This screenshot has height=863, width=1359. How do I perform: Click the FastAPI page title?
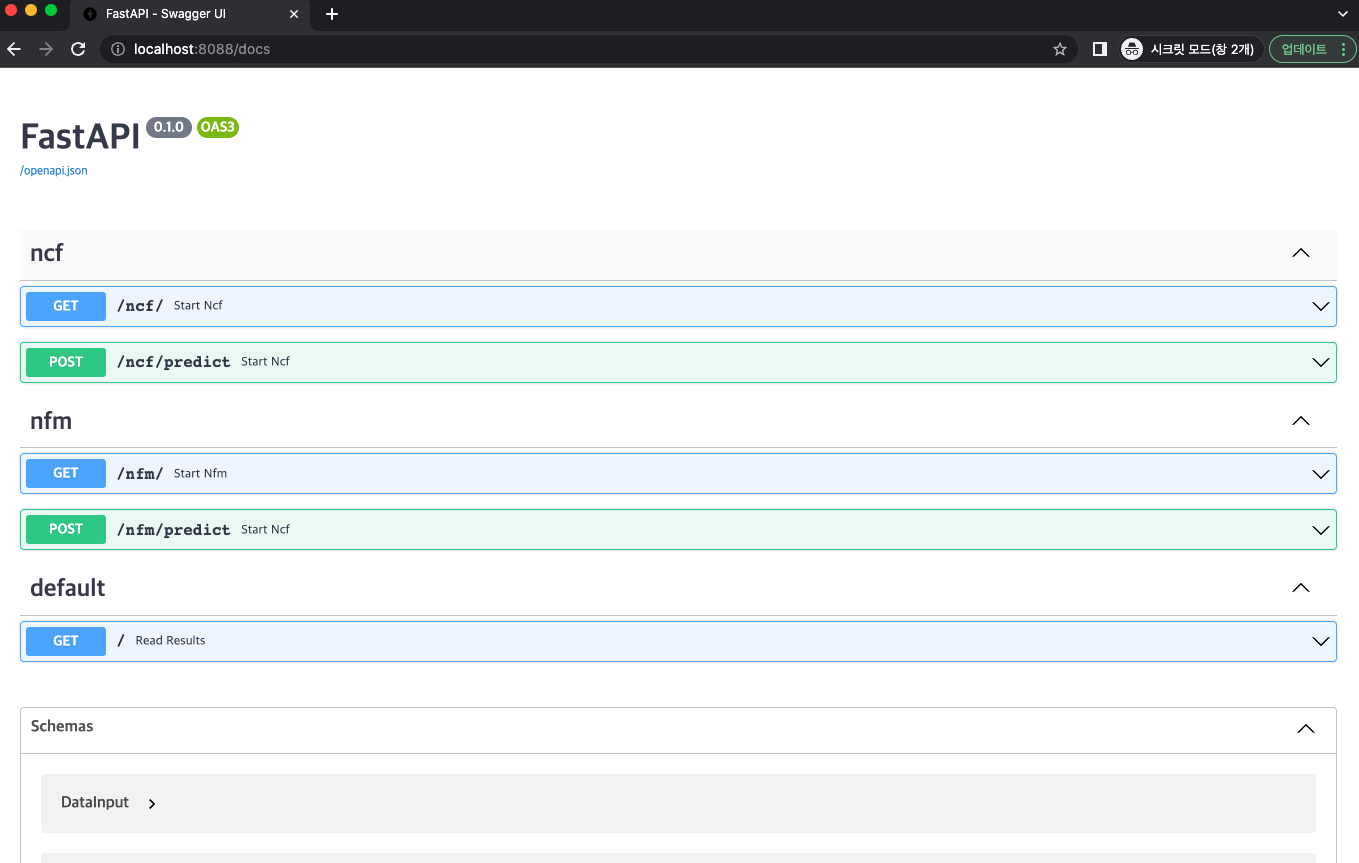coord(80,137)
